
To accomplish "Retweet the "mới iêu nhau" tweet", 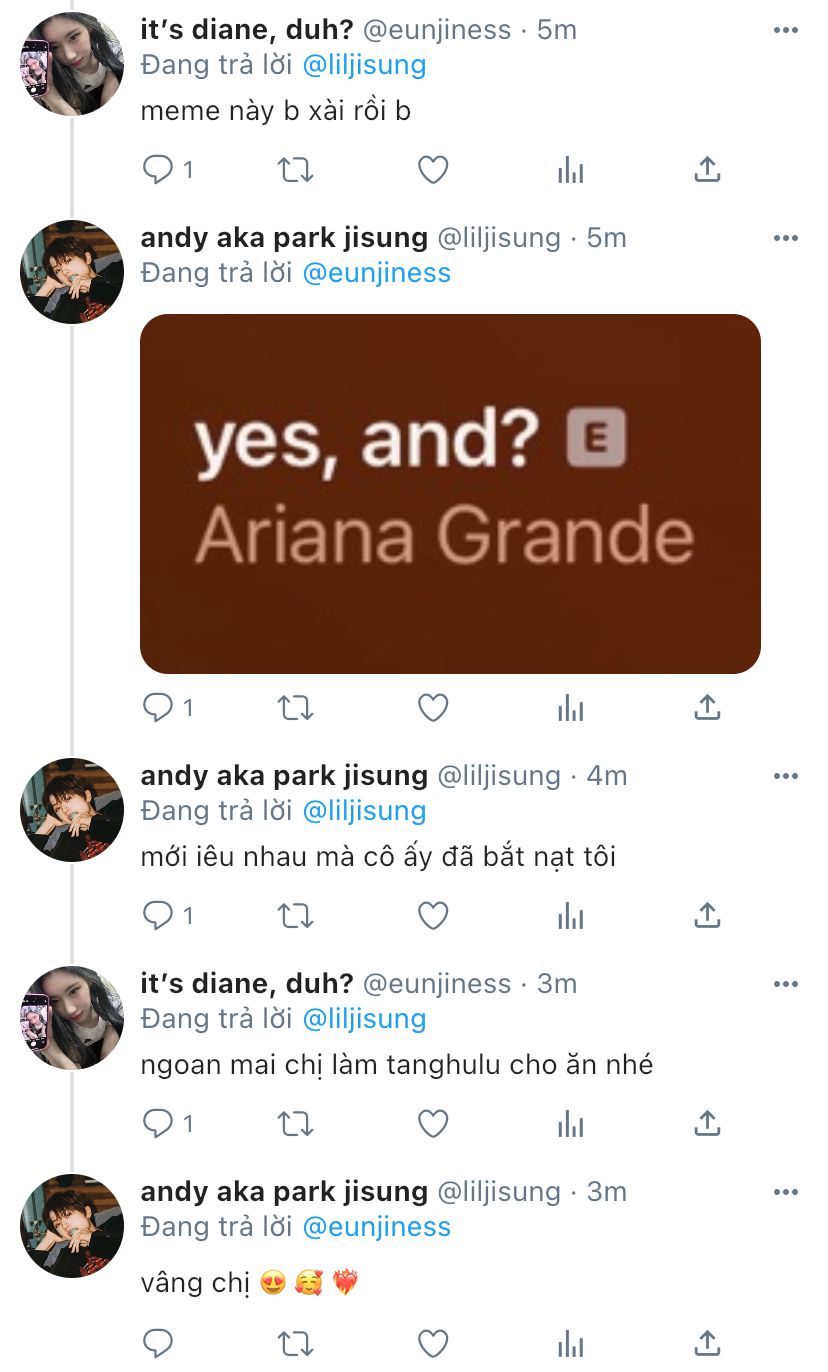I will point(295,915).
